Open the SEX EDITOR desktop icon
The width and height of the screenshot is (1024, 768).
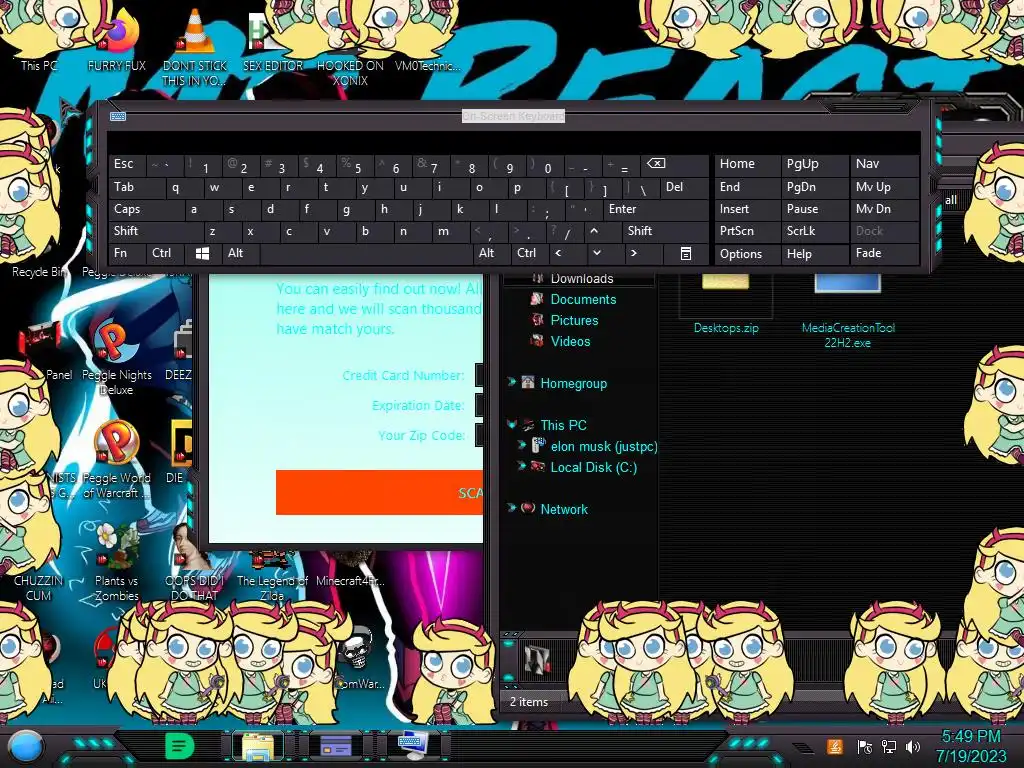272,40
